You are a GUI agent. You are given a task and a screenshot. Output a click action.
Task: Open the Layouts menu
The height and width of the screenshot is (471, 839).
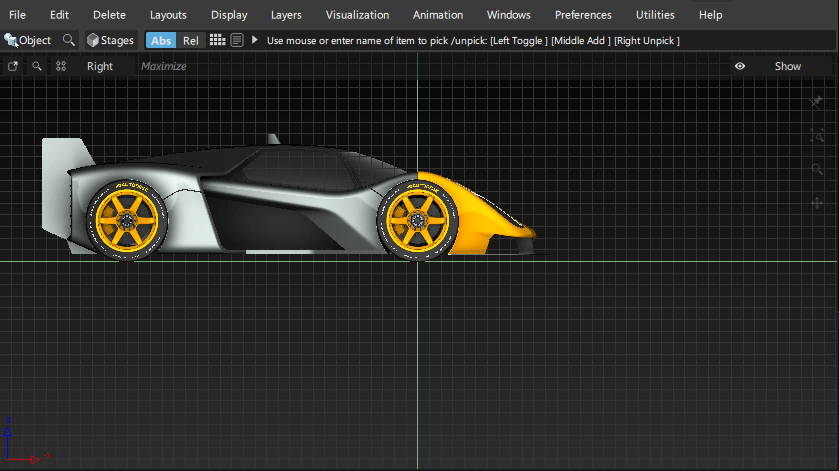pos(168,15)
